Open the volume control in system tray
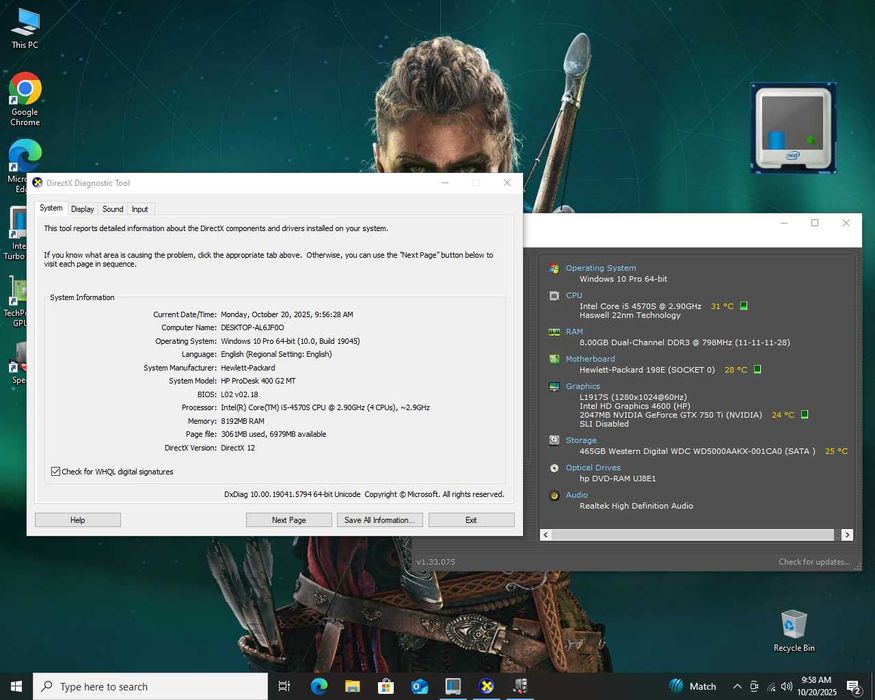Image resolution: width=875 pixels, height=700 pixels. point(787,687)
